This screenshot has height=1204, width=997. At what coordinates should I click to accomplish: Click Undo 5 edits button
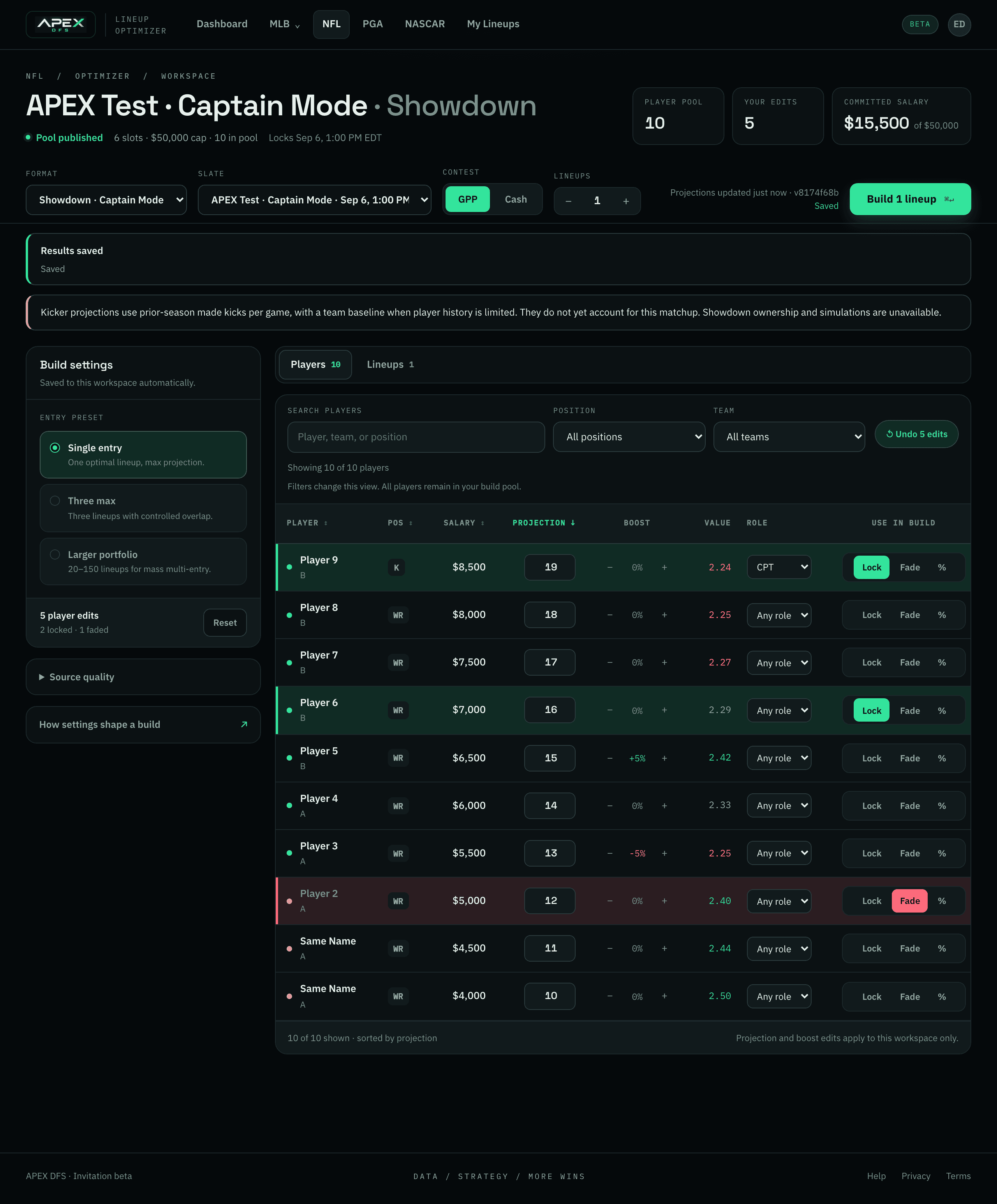tap(916, 434)
